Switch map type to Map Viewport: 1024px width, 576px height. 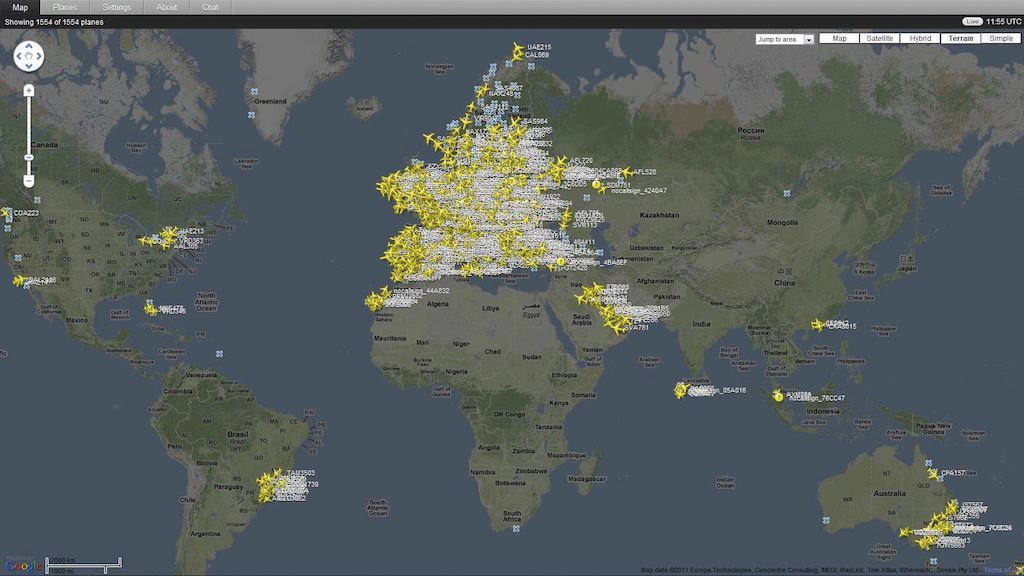coord(839,39)
